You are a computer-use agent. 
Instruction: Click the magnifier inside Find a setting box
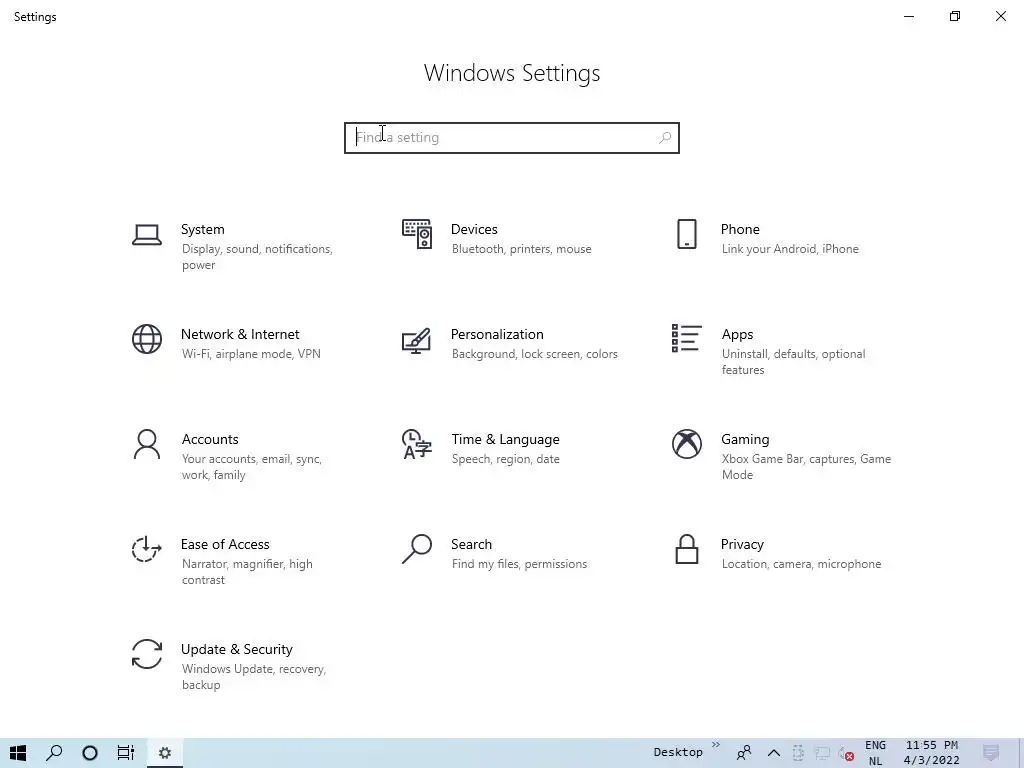(x=665, y=138)
